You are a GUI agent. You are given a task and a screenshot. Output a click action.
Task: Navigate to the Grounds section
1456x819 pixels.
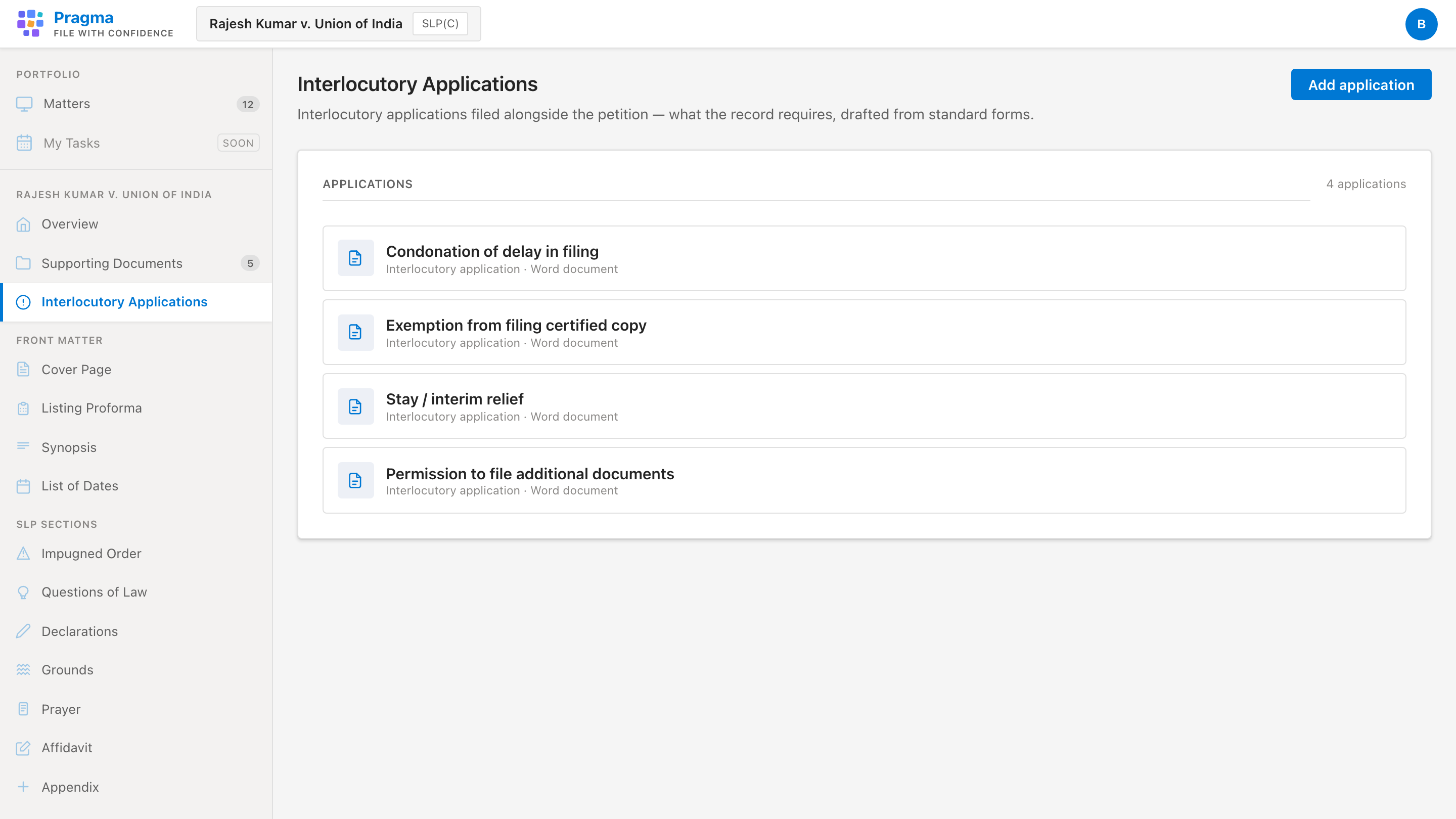pyautogui.click(x=136, y=670)
